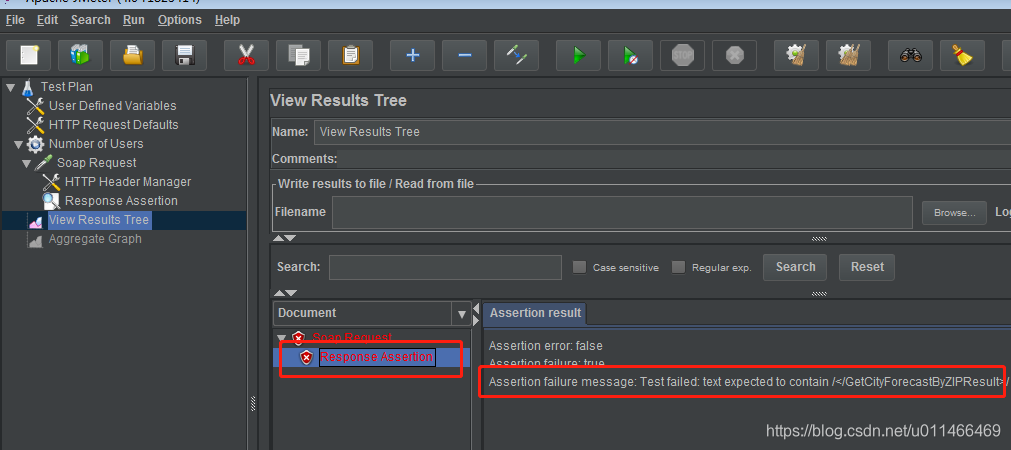Screen dimensions: 1011x450
Task: Open the Search menu
Action: click(x=90, y=20)
